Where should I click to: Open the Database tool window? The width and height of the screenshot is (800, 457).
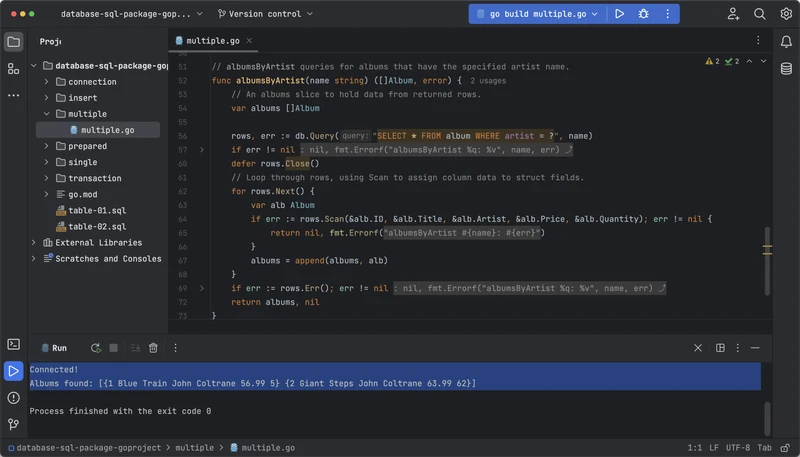[787, 66]
